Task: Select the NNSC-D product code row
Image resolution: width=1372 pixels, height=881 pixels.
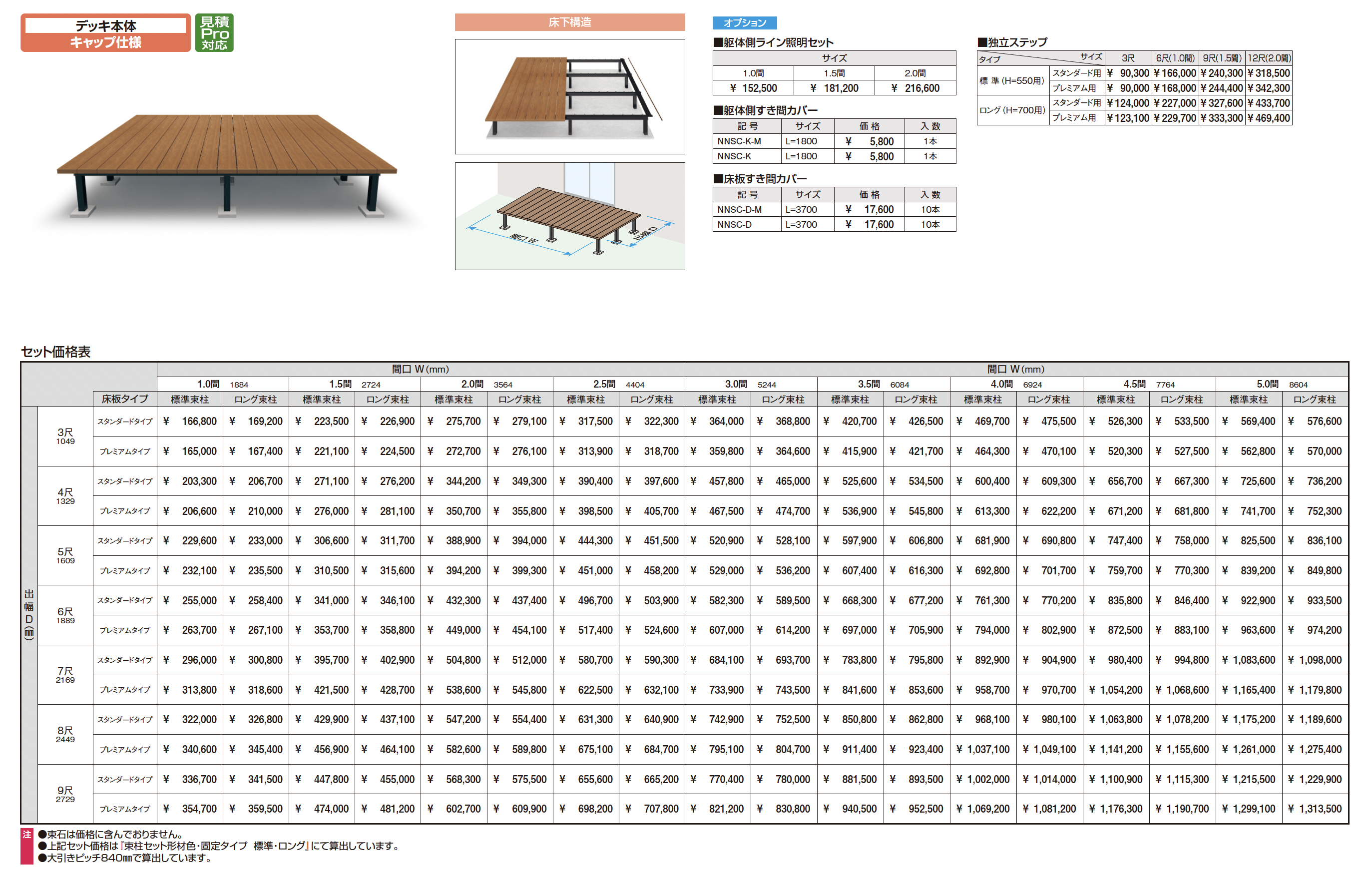Action: [834, 225]
